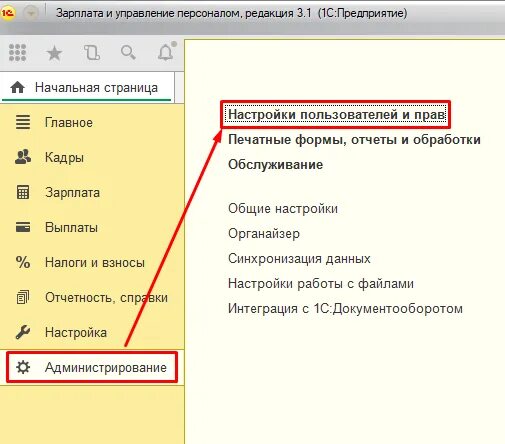The image size is (505, 444).
Task: Open Настройки работы с файлами
Action: [x=321, y=284]
